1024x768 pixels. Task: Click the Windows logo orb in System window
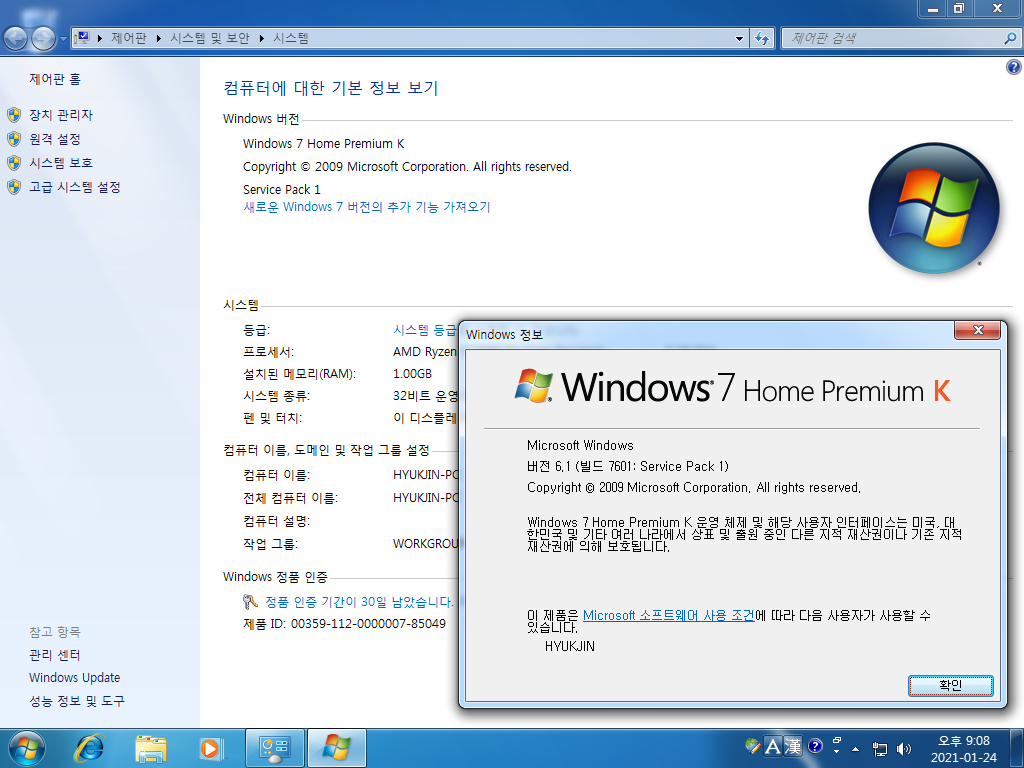(934, 208)
